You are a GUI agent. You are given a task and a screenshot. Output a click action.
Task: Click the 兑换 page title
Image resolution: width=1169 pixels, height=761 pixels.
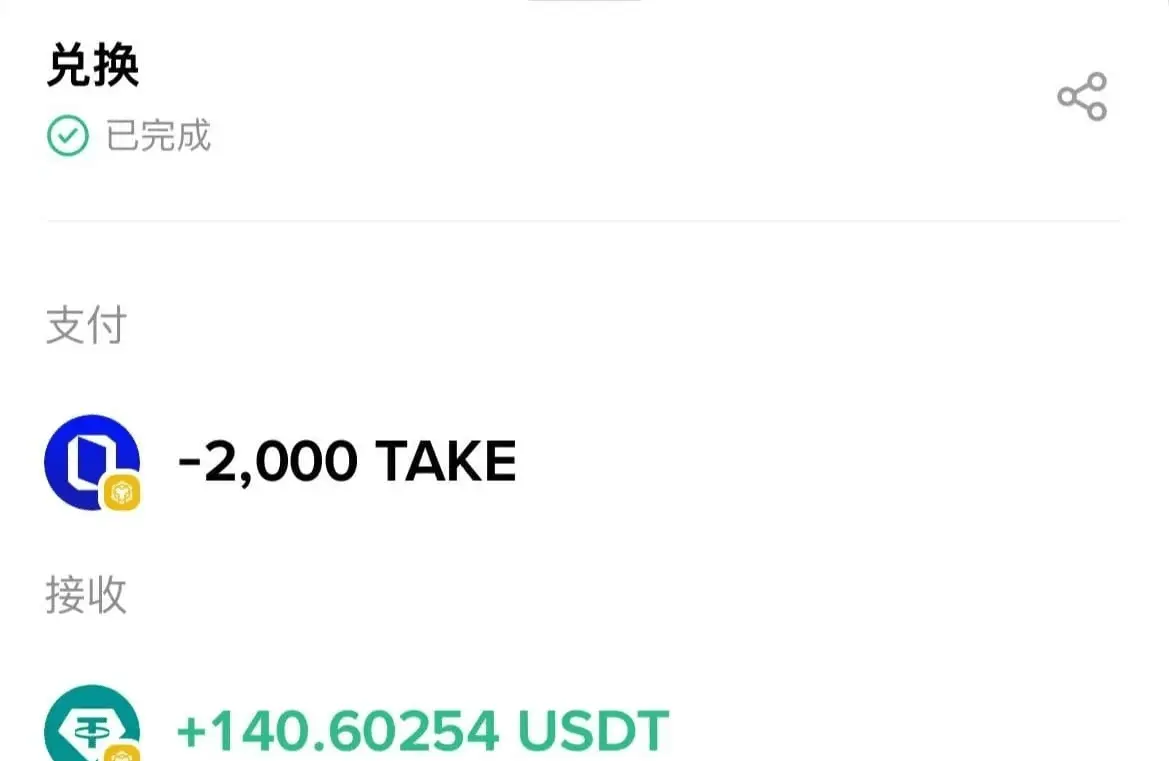(93, 66)
